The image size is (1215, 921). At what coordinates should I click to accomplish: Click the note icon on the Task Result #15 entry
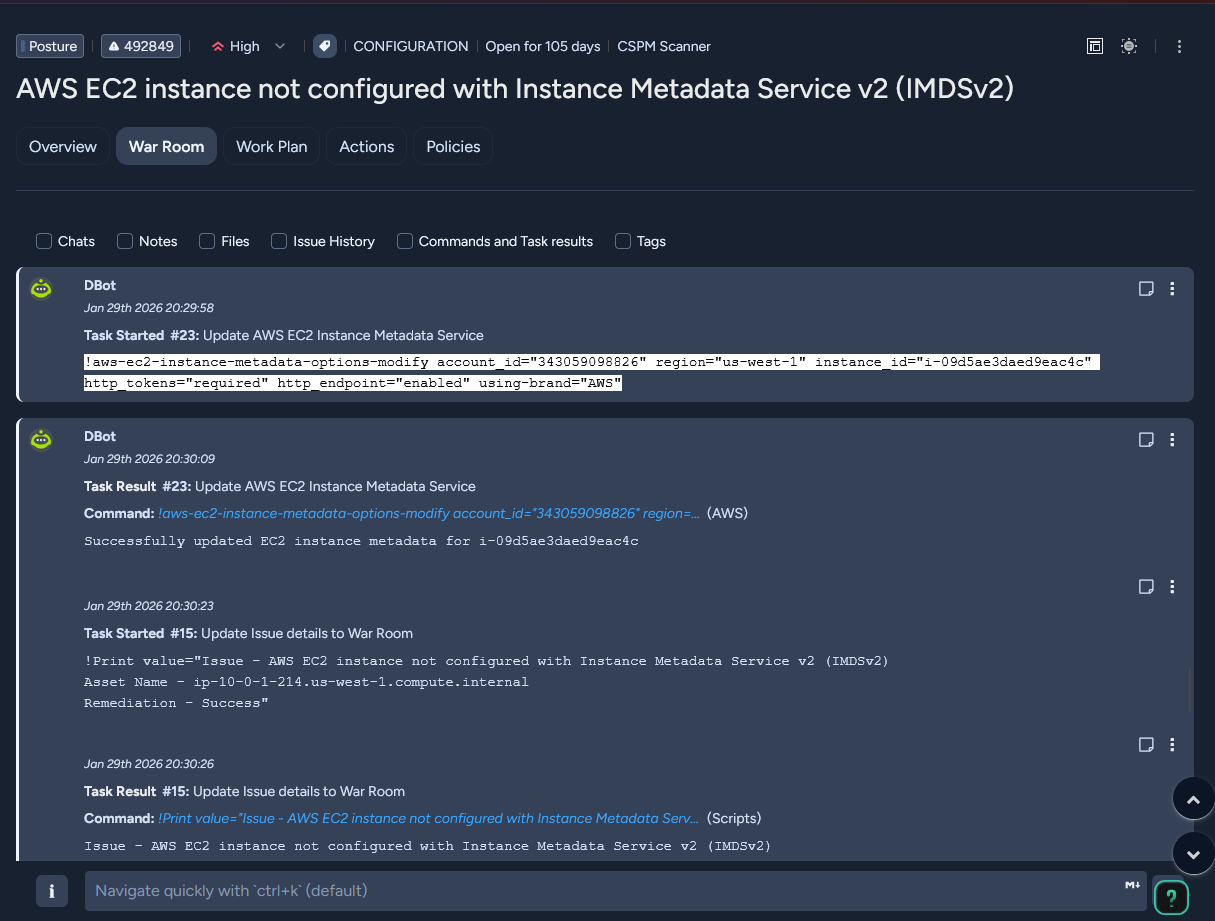[1146, 745]
